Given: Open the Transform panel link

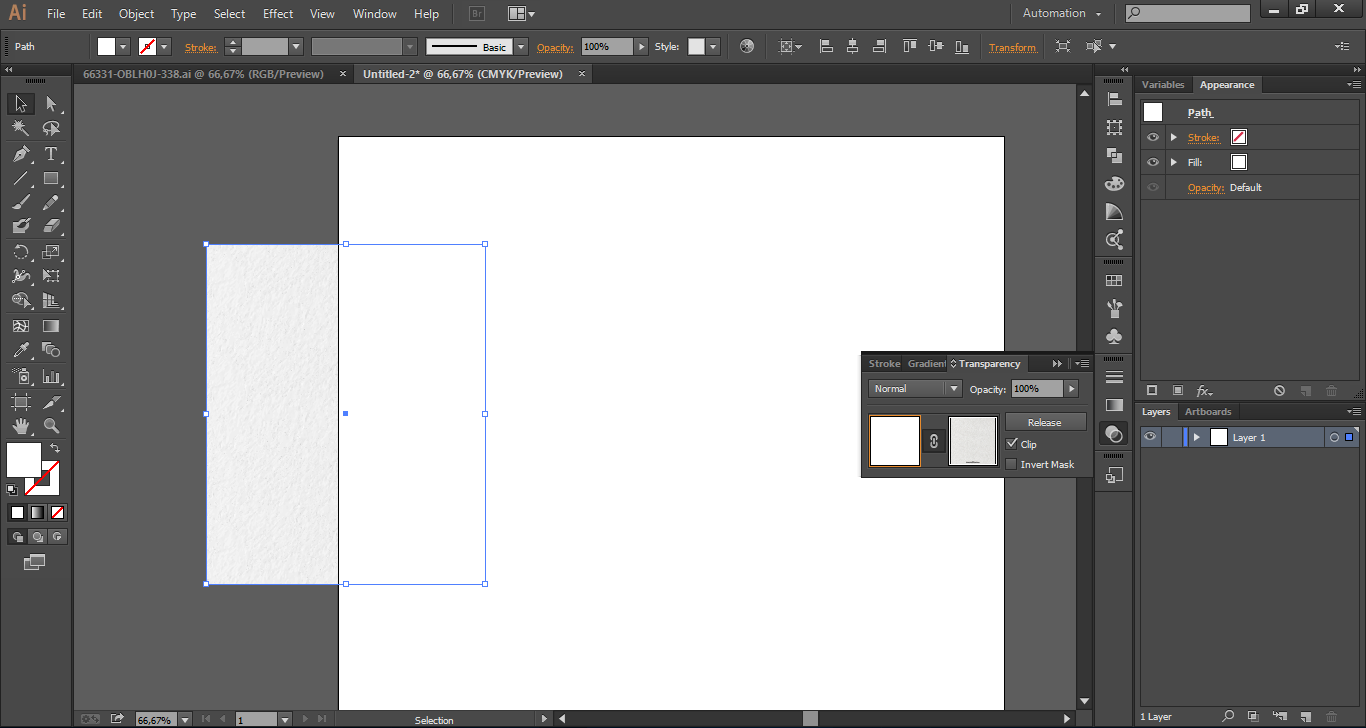Looking at the screenshot, I should pyautogui.click(x=1012, y=47).
